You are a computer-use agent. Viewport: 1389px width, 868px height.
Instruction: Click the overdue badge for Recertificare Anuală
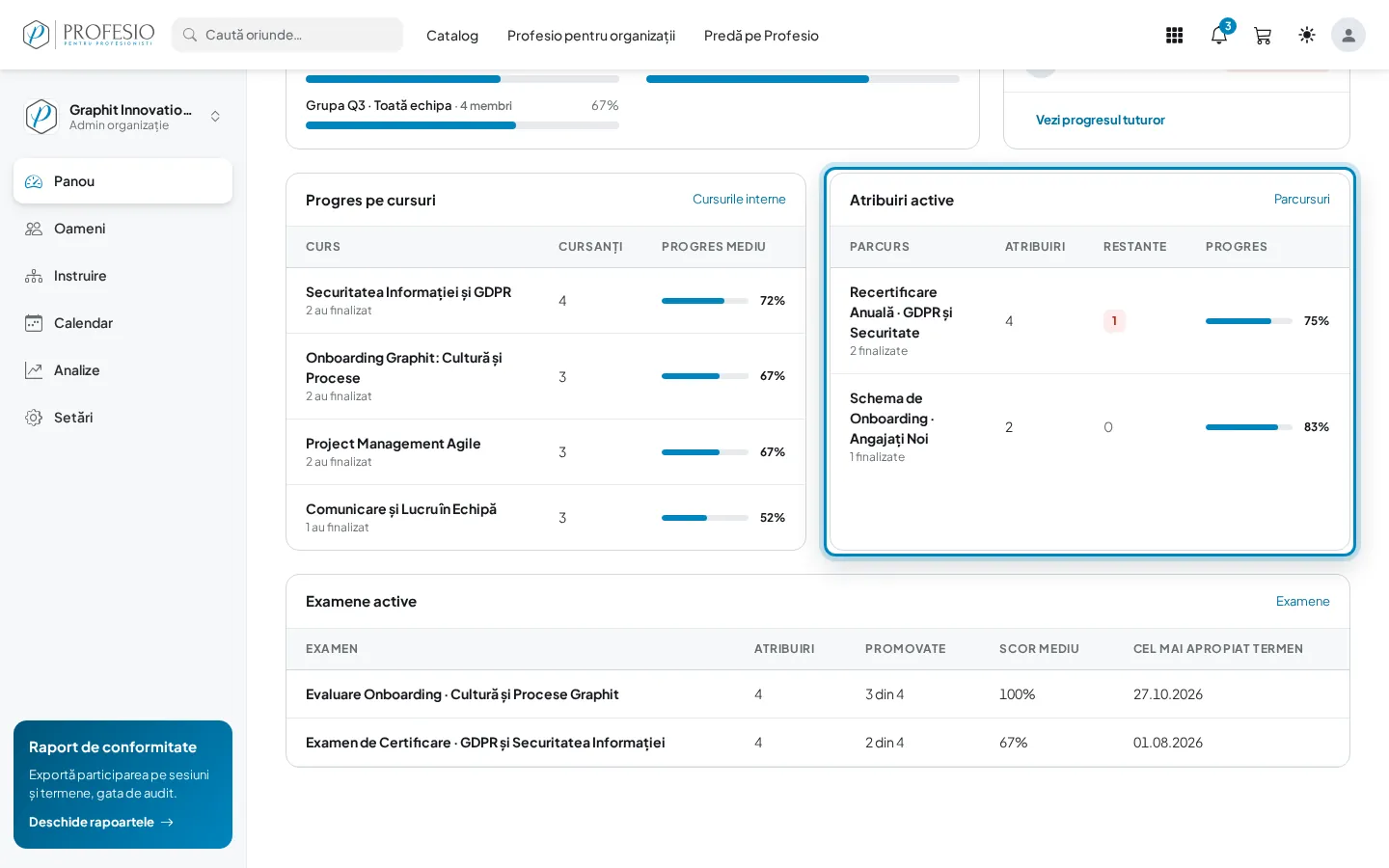[1114, 321]
